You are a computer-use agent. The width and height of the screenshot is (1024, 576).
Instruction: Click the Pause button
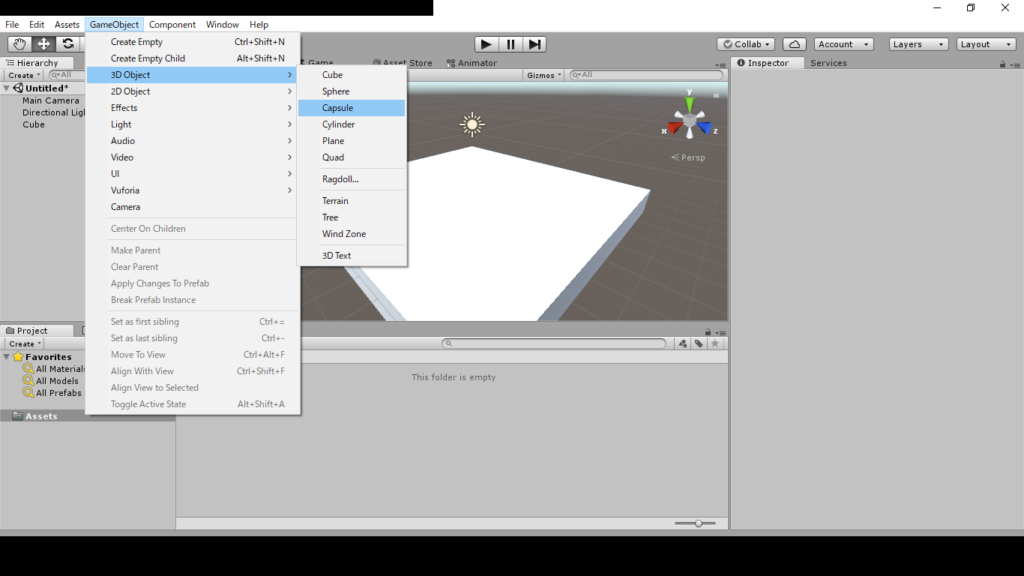pos(511,44)
